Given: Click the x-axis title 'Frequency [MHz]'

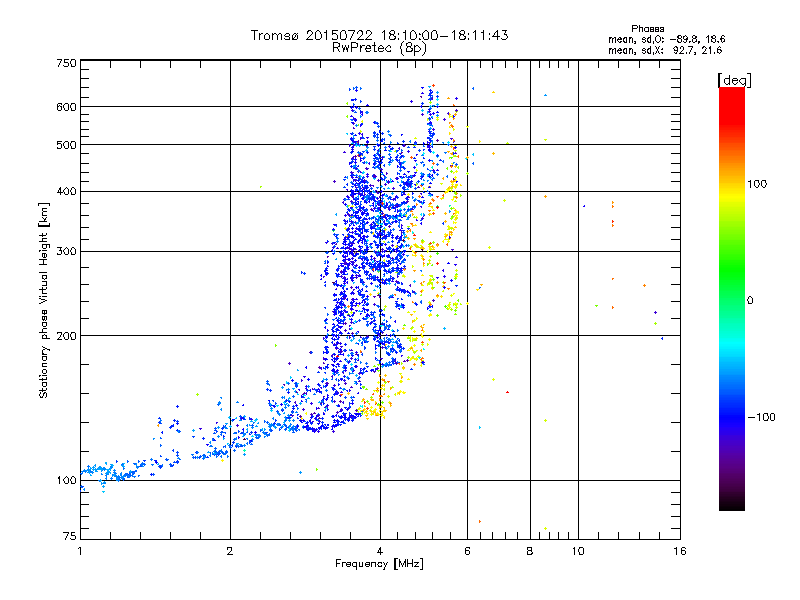Looking at the screenshot, I should click(x=379, y=564).
